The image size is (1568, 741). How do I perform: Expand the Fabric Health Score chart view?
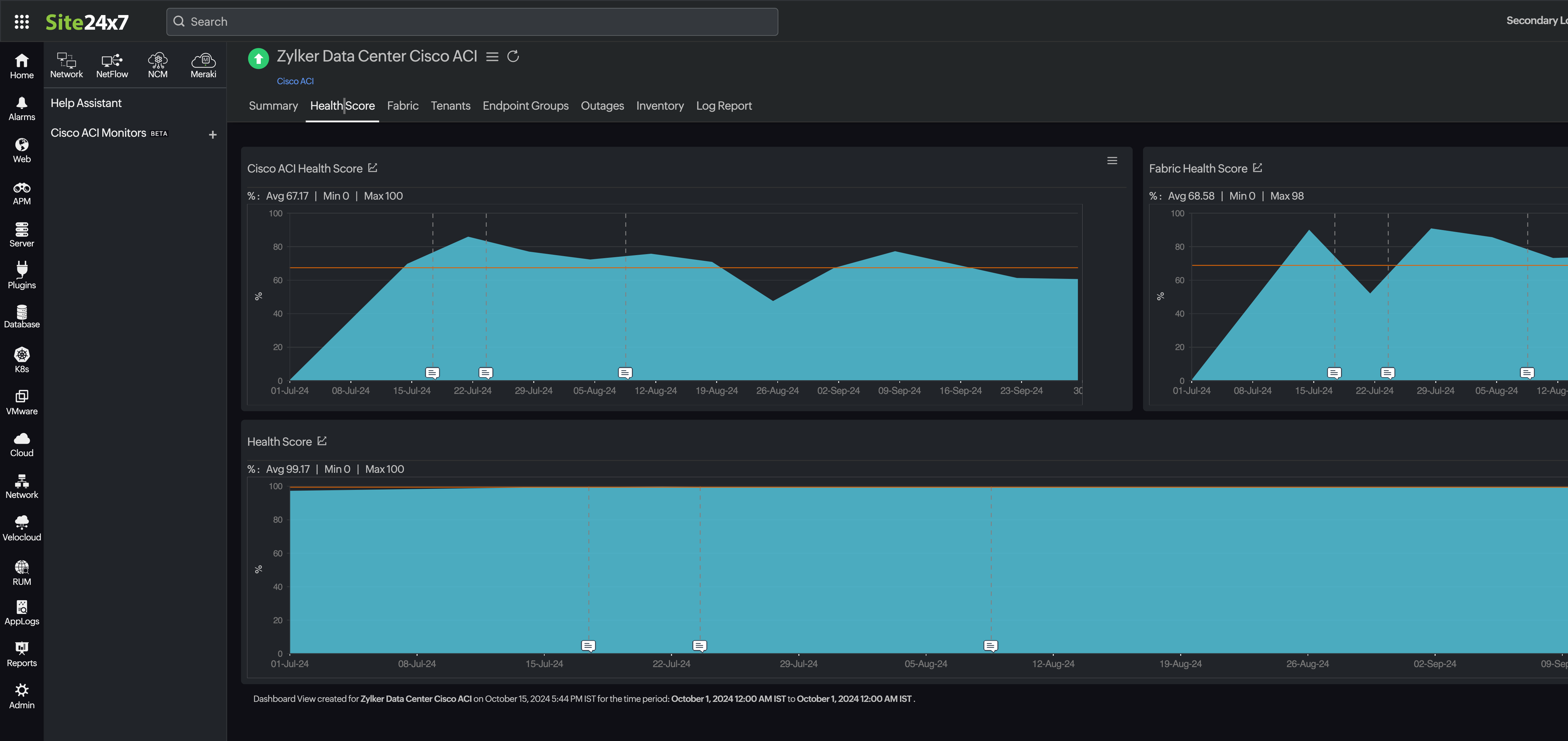pos(1257,168)
